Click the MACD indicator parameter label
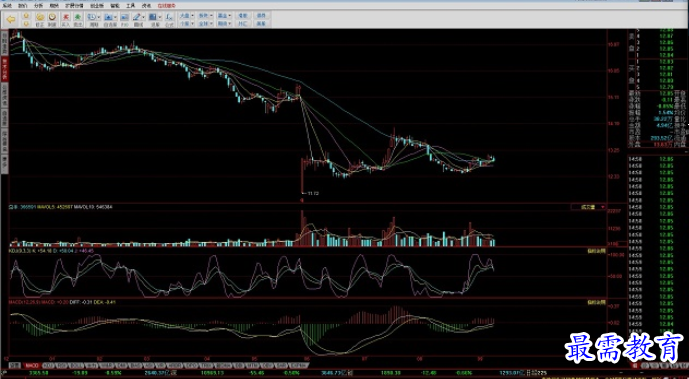This screenshot has width=689, height=379. (x=26, y=302)
